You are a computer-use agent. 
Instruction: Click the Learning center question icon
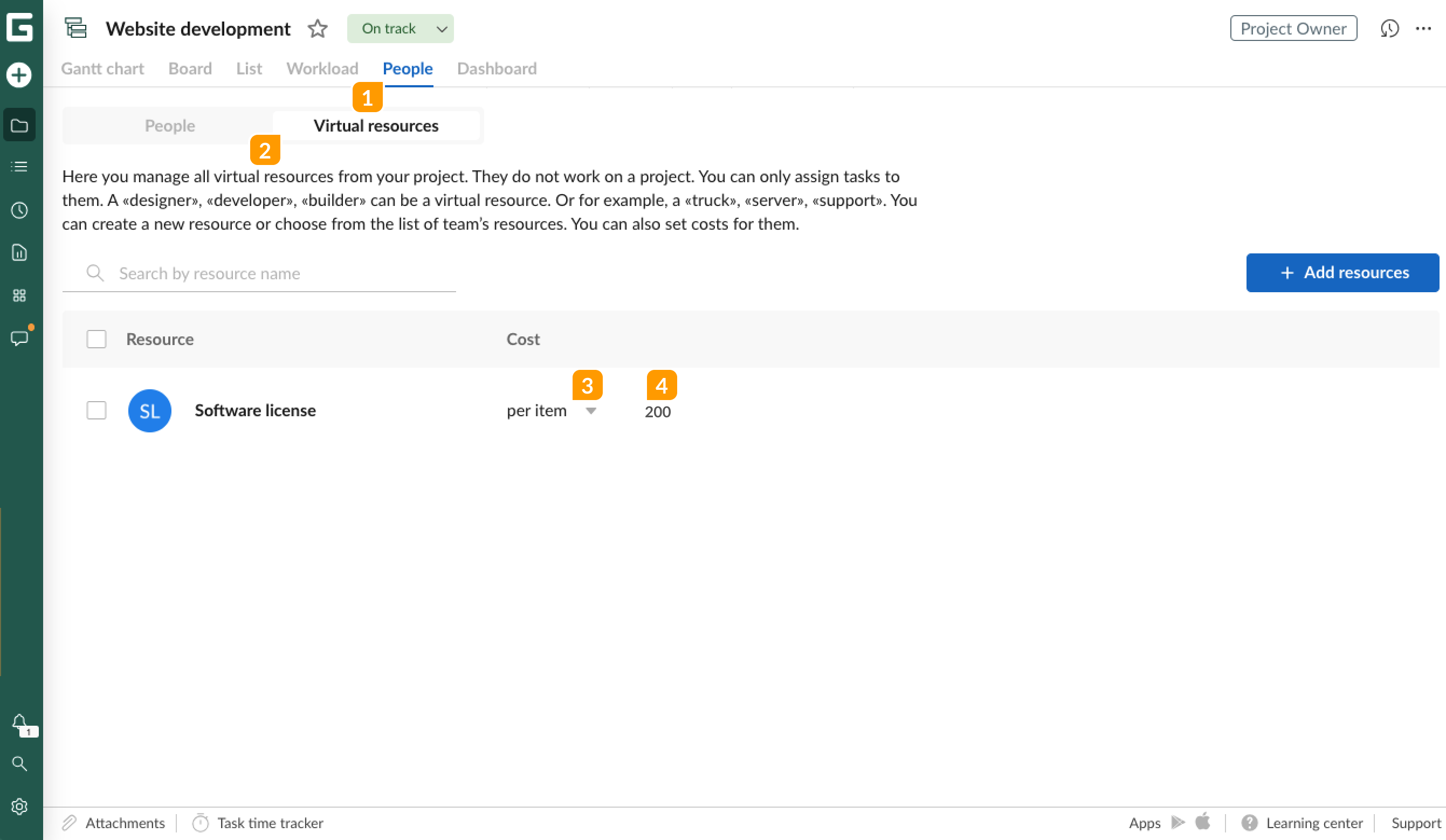pos(1249,822)
